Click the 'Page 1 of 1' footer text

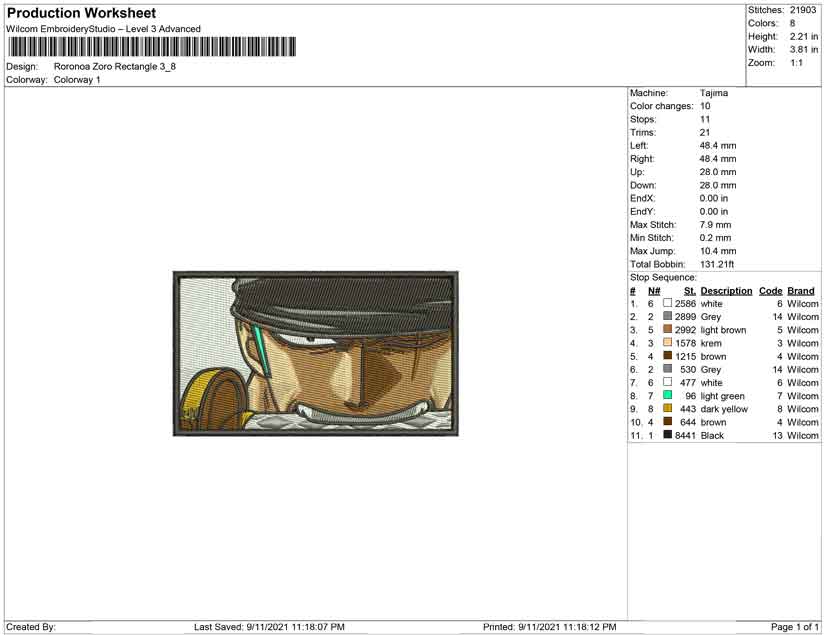point(795,627)
